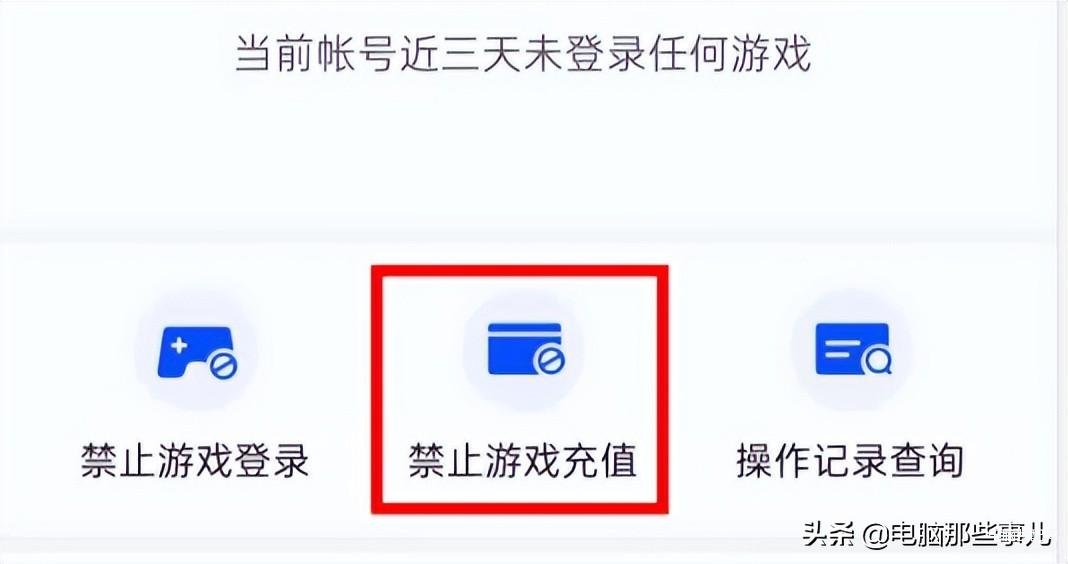
Task: Click the 头条 watermark logo text
Action: [828, 535]
